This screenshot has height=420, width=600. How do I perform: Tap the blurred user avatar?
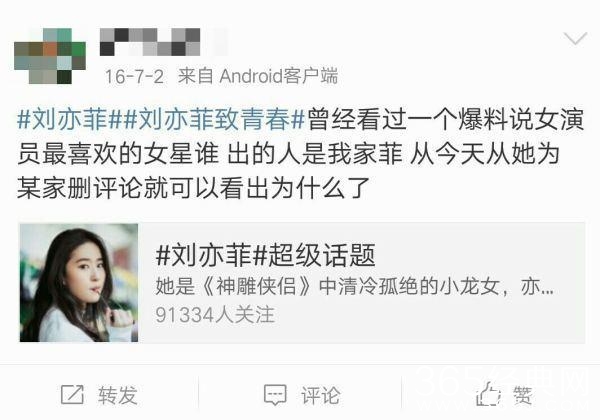50,56
